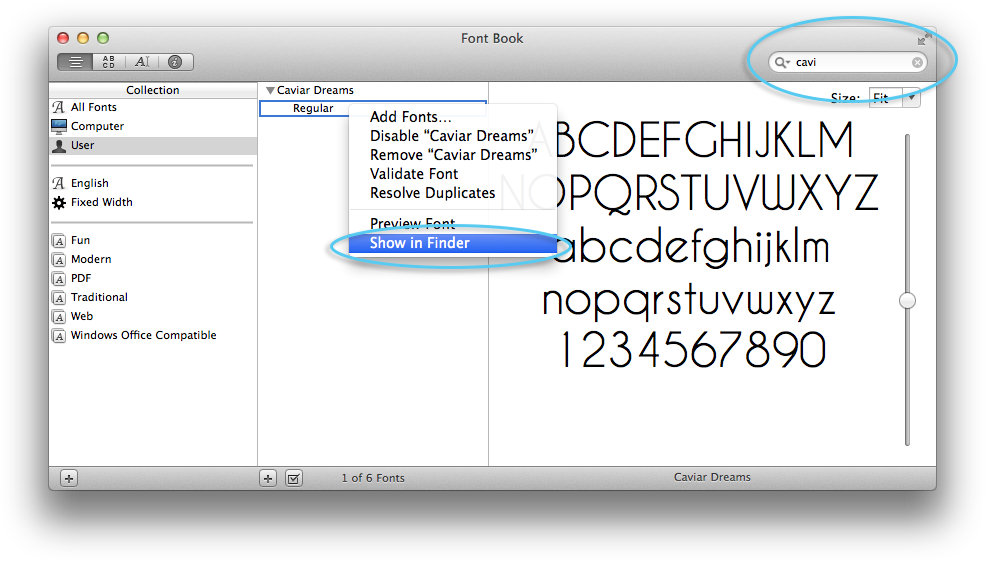Open the search magnifier options

click(x=782, y=62)
